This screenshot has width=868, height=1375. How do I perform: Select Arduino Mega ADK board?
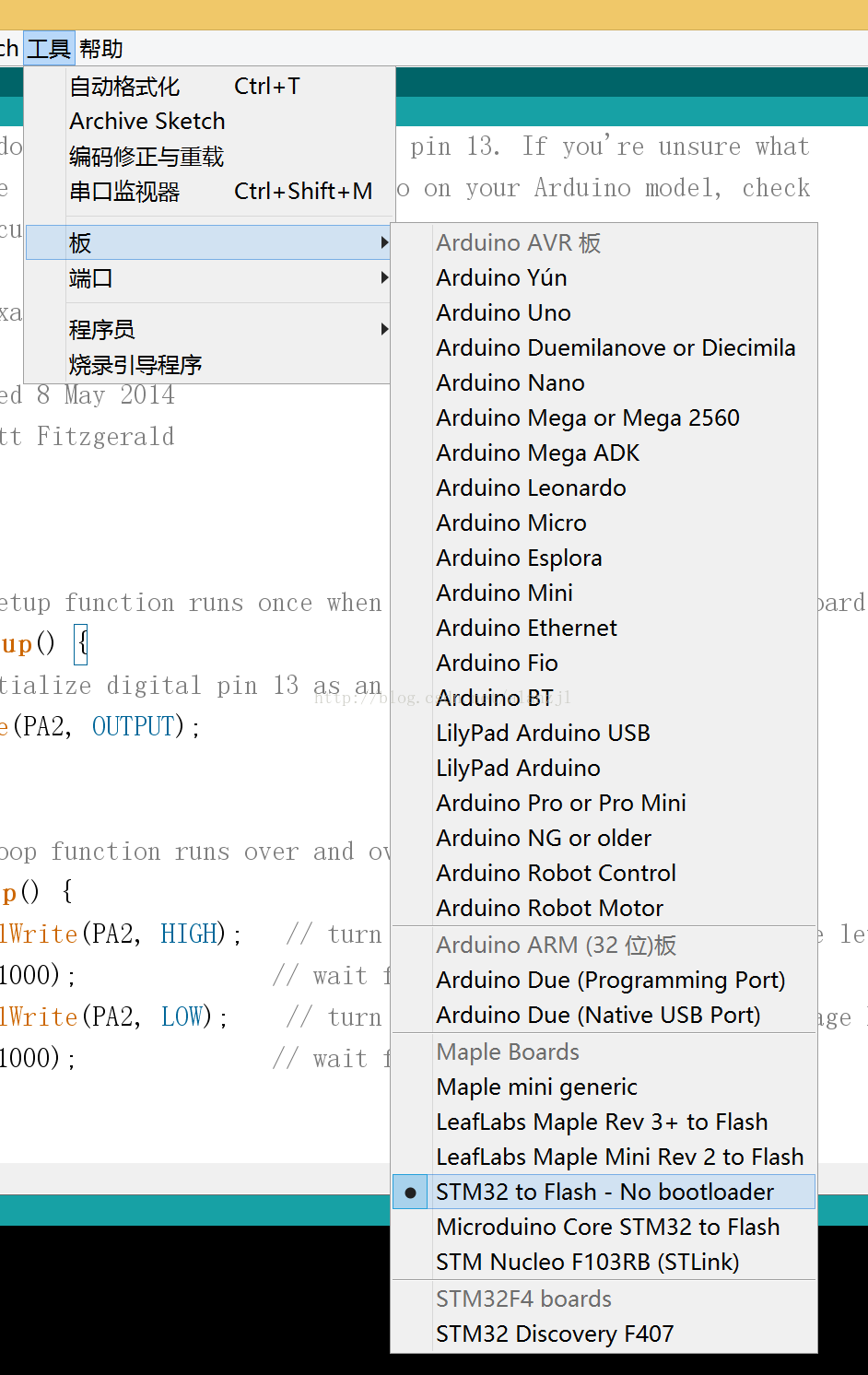pyautogui.click(x=604, y=453)
